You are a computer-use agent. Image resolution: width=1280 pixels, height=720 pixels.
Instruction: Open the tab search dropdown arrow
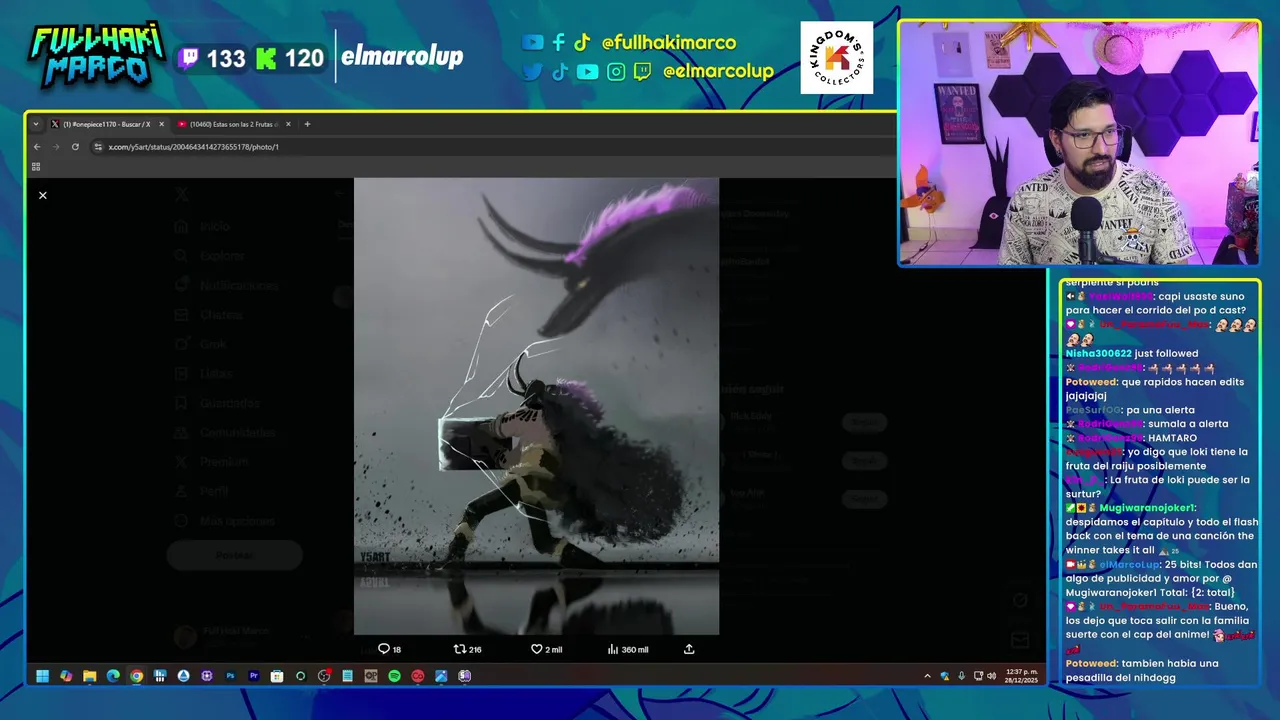coord(36,124)
